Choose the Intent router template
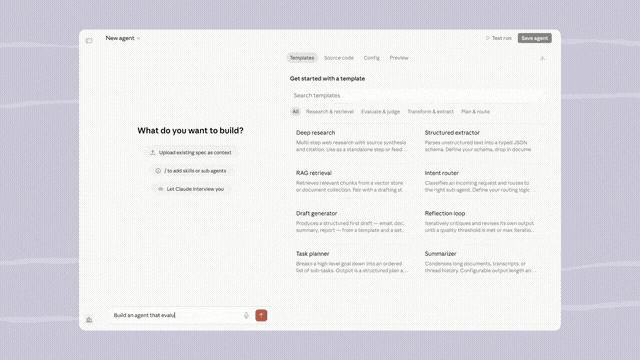Viewport: 640px width, 360px height. pos(480,181)
